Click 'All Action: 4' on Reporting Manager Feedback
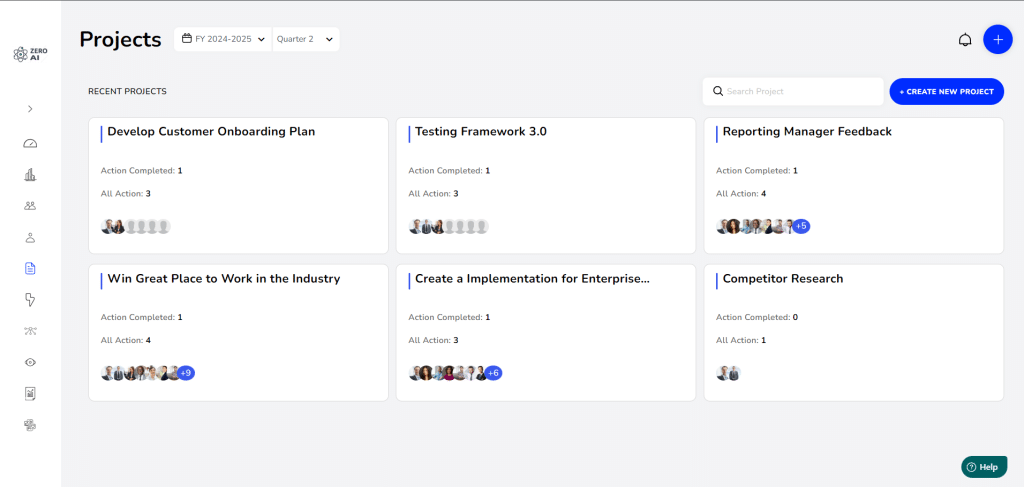This screenshot has width=1024, height=487. pyautogui.click(x=741, y=193)
